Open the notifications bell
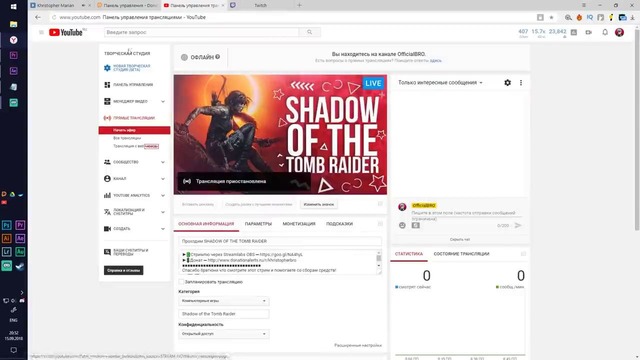The height and width of the screenshot is (360, 640). pos(605,32)
